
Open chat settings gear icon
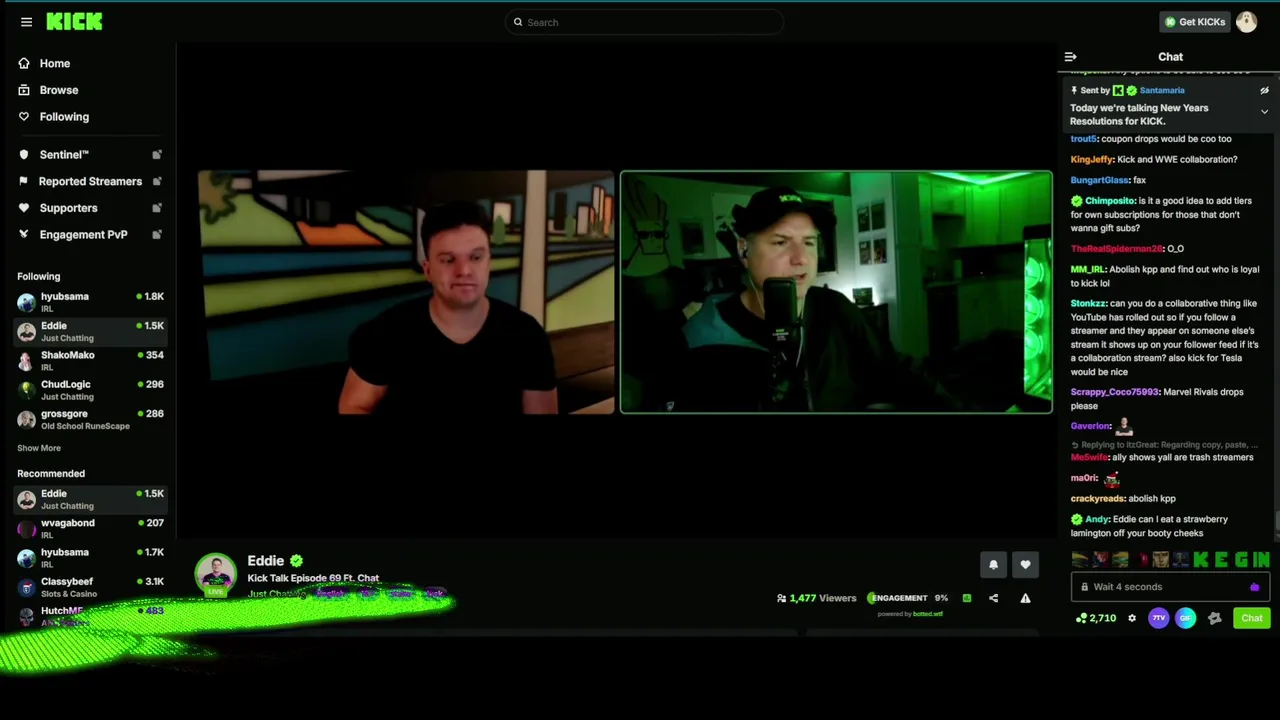pos(1132,618)
